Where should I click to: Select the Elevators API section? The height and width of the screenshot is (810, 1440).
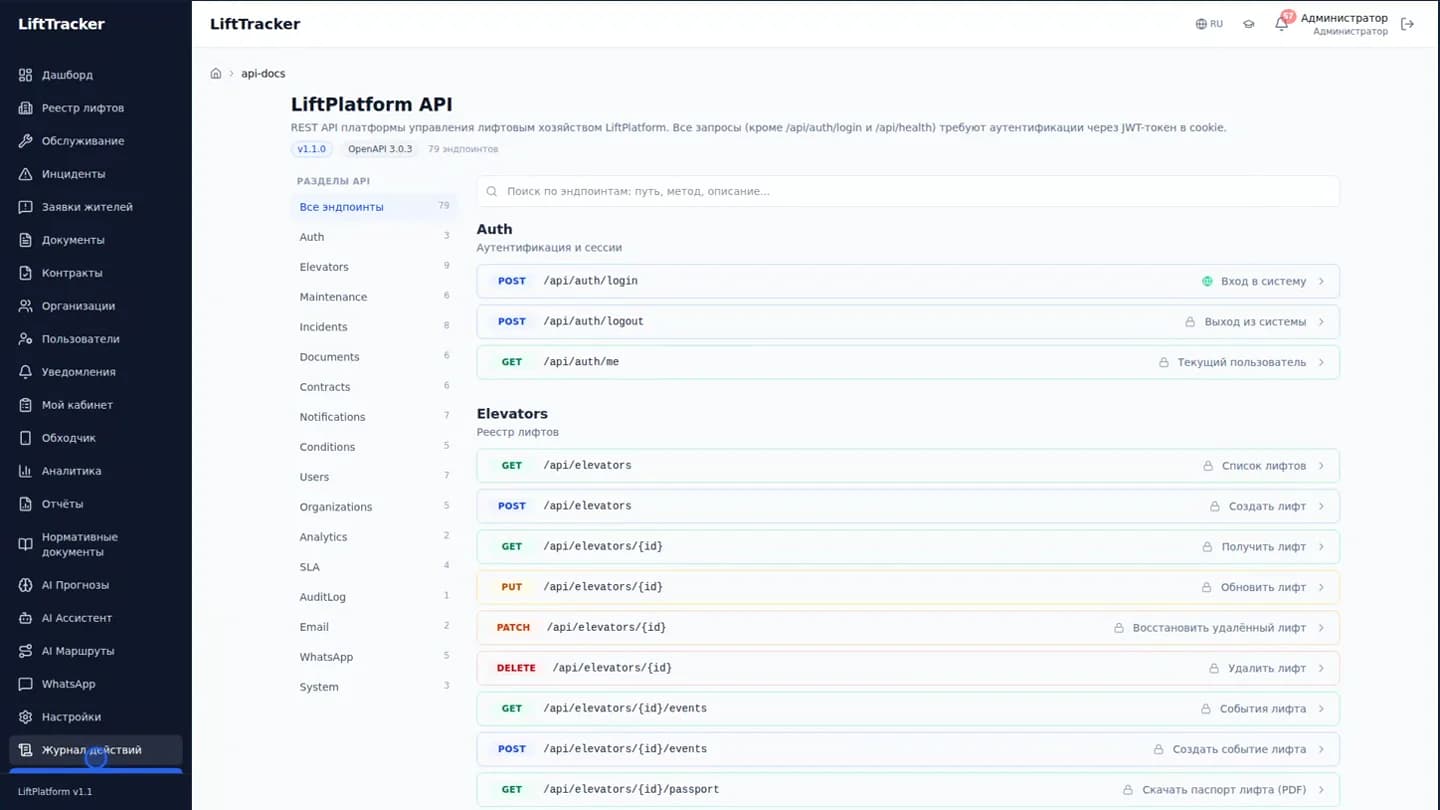[x=374, y=267]
